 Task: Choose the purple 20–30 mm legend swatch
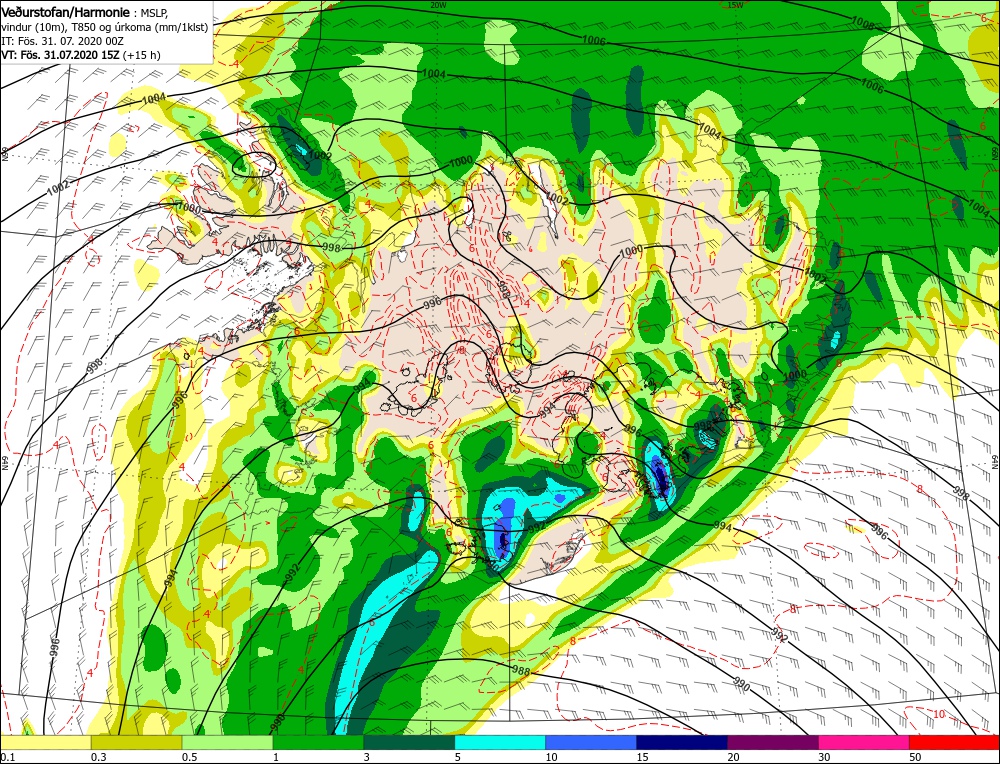(773, 742)
